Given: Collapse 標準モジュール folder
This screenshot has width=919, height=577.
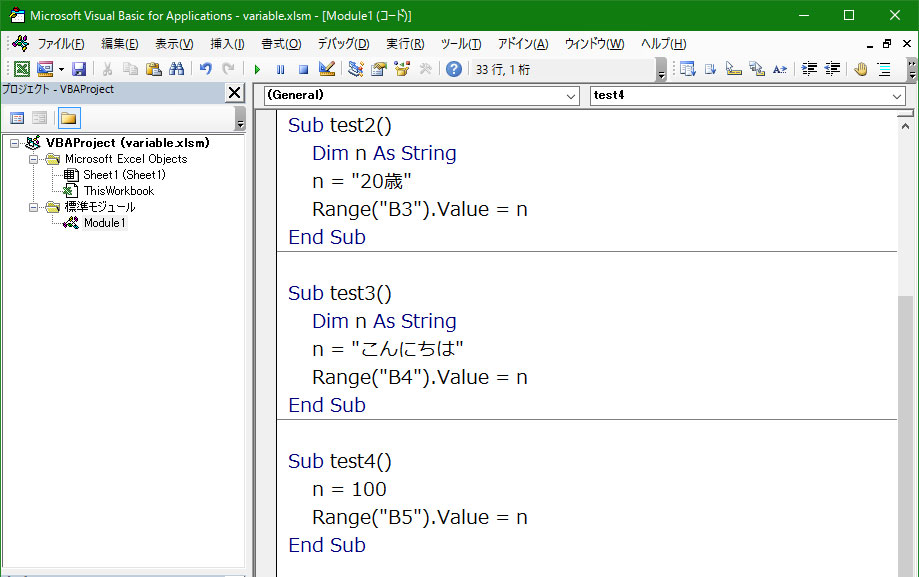Looking at the screenshot, I should click(x=33, y=207).
